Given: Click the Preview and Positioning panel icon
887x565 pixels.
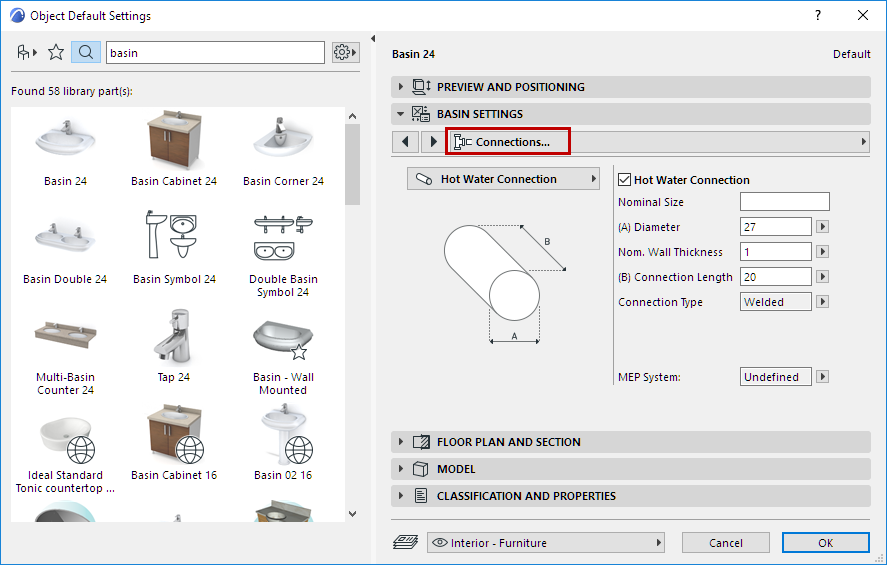Looking at the screenshot, I should (421, 87).
